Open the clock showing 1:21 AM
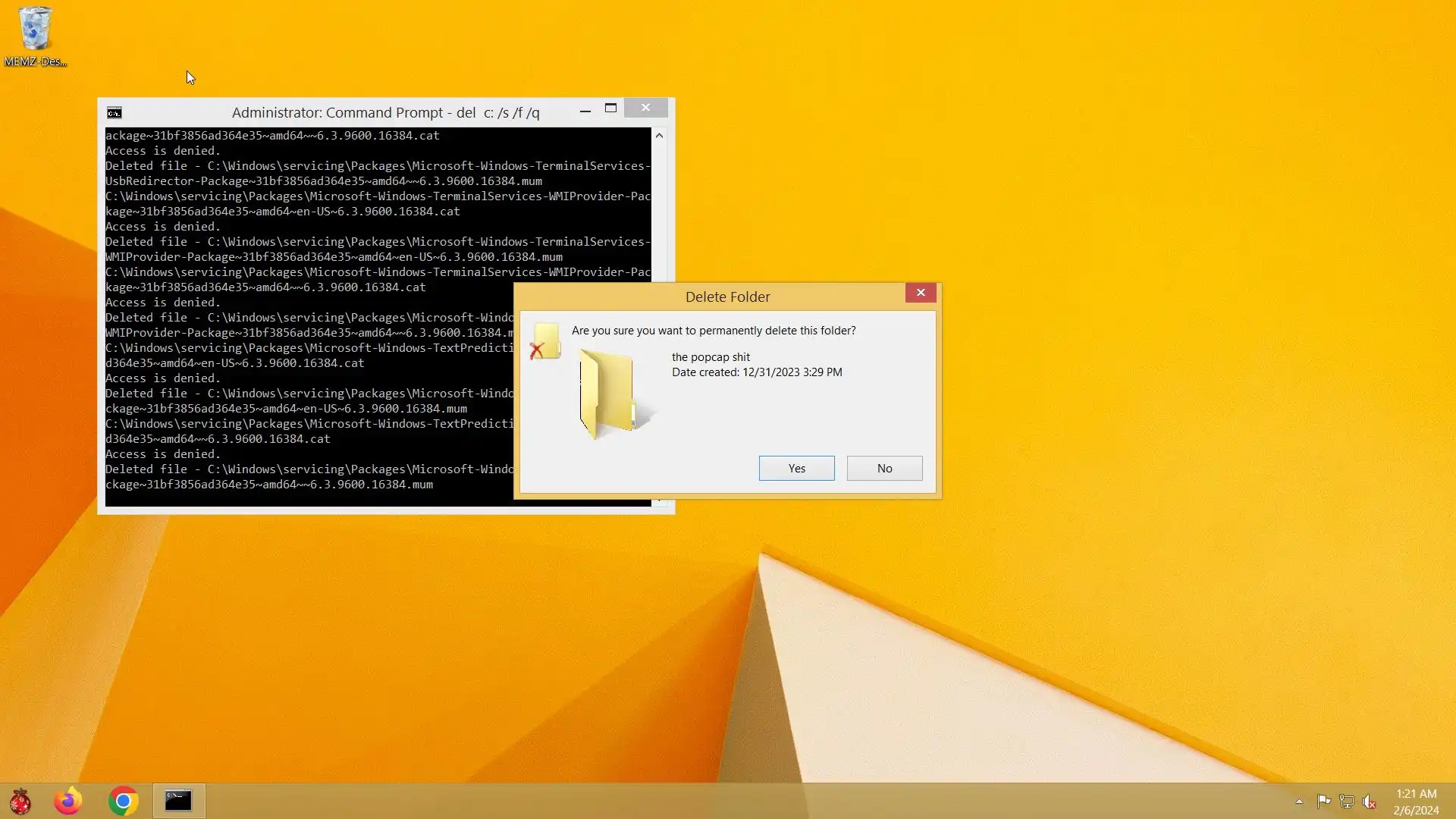The image size is (1456, 819). (x=1416, y=802)
